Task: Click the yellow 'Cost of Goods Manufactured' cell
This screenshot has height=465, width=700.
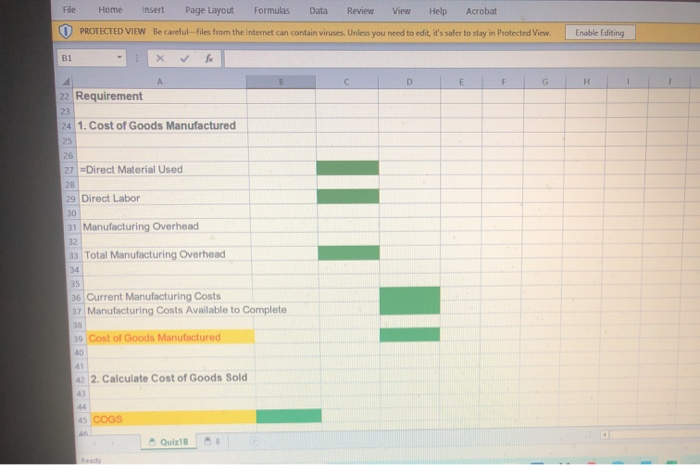Action: pyautogui.click(x=171, y=337)
